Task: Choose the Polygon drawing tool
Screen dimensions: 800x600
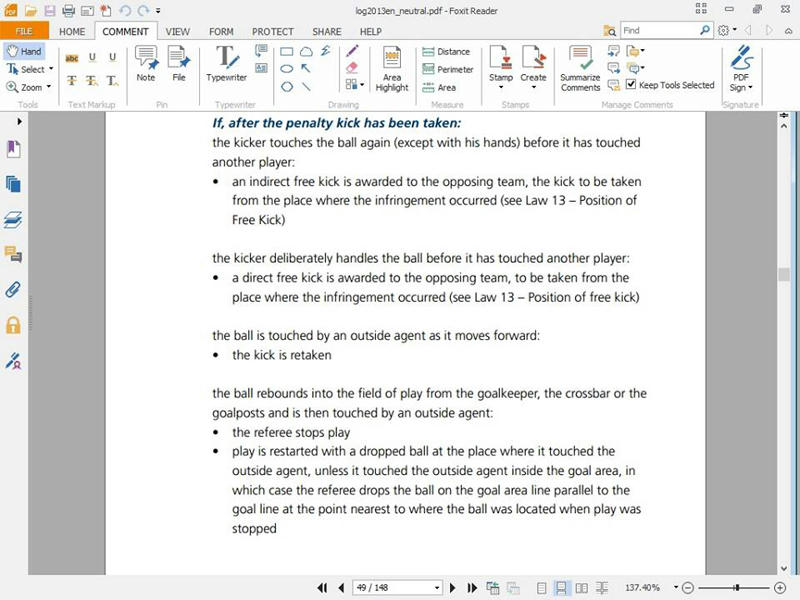Action: coord(287,87)
